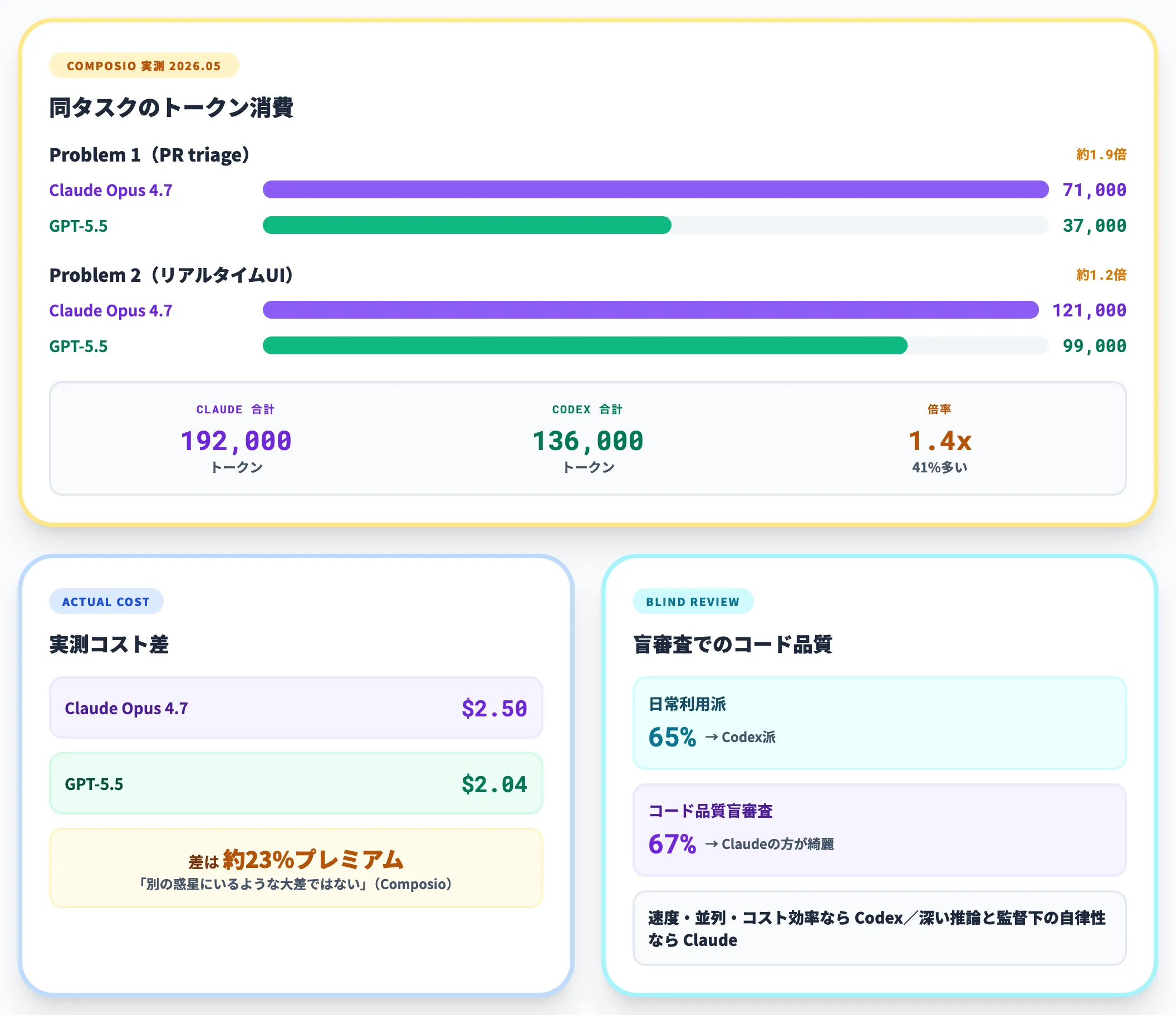Image resolution: width=1176 pixels, height=1015 pixels.
Task: Click the 99,000 token value
Action: (1094, 346)
